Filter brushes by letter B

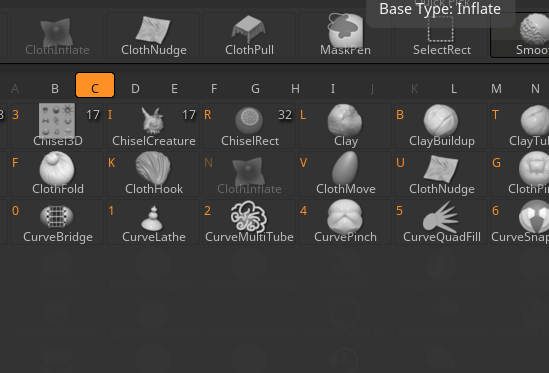pyautogui.click(x=55, y=89)
